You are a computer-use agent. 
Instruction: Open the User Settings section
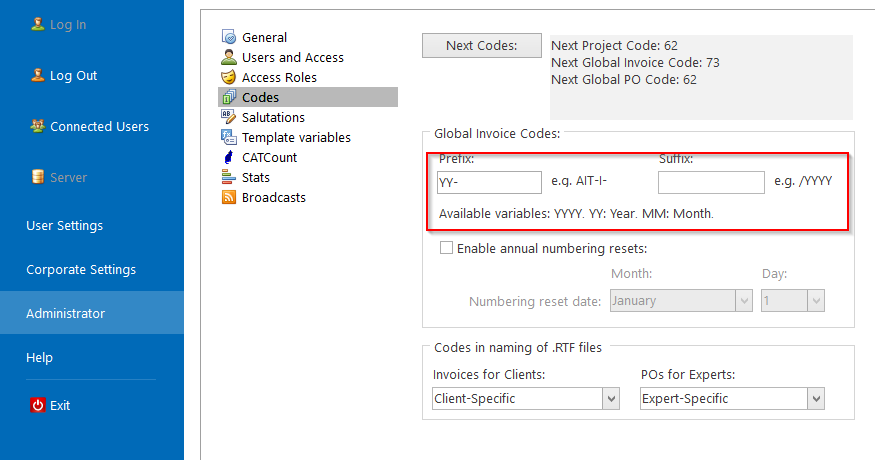(65, 226)
